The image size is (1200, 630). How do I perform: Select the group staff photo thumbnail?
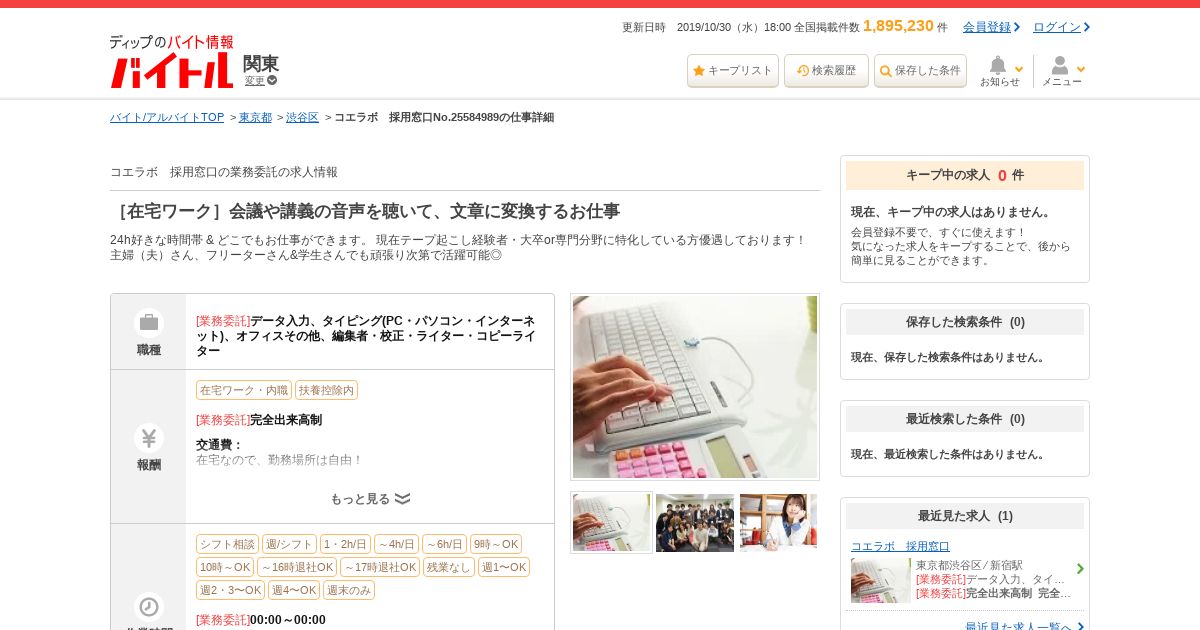coord(695,522)
